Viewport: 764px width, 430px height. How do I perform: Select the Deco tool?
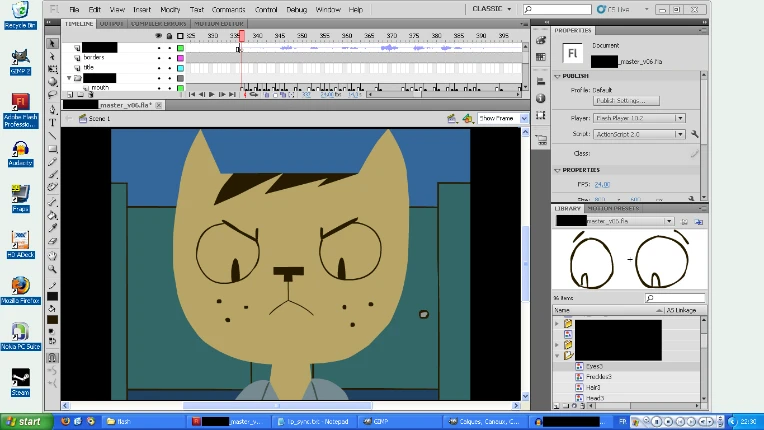pyautogui.click(x=52, y=187)
